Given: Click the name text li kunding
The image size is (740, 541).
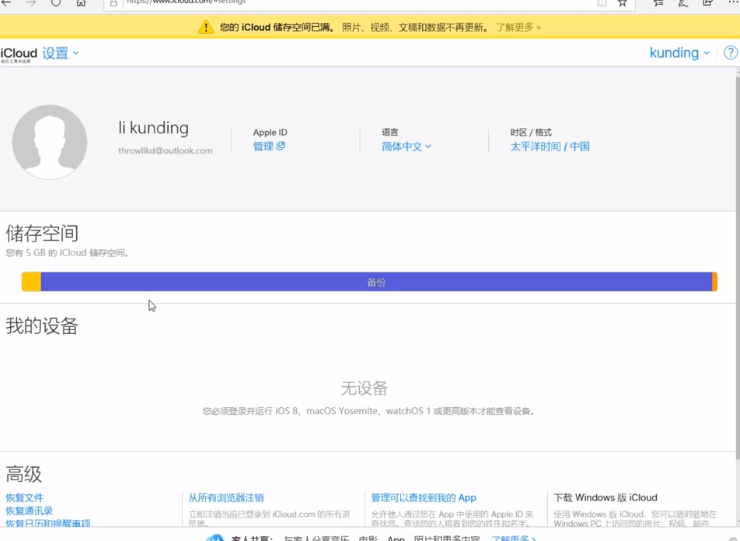Looking at the screenshot, I should (x=153, y=128).
